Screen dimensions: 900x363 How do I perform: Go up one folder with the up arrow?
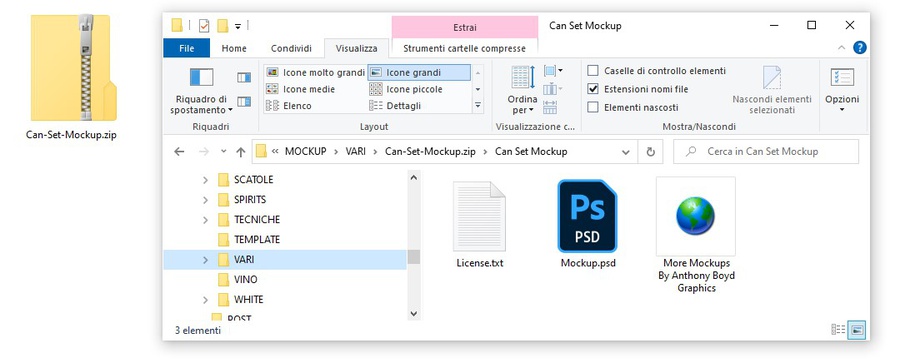pos(240,152)
